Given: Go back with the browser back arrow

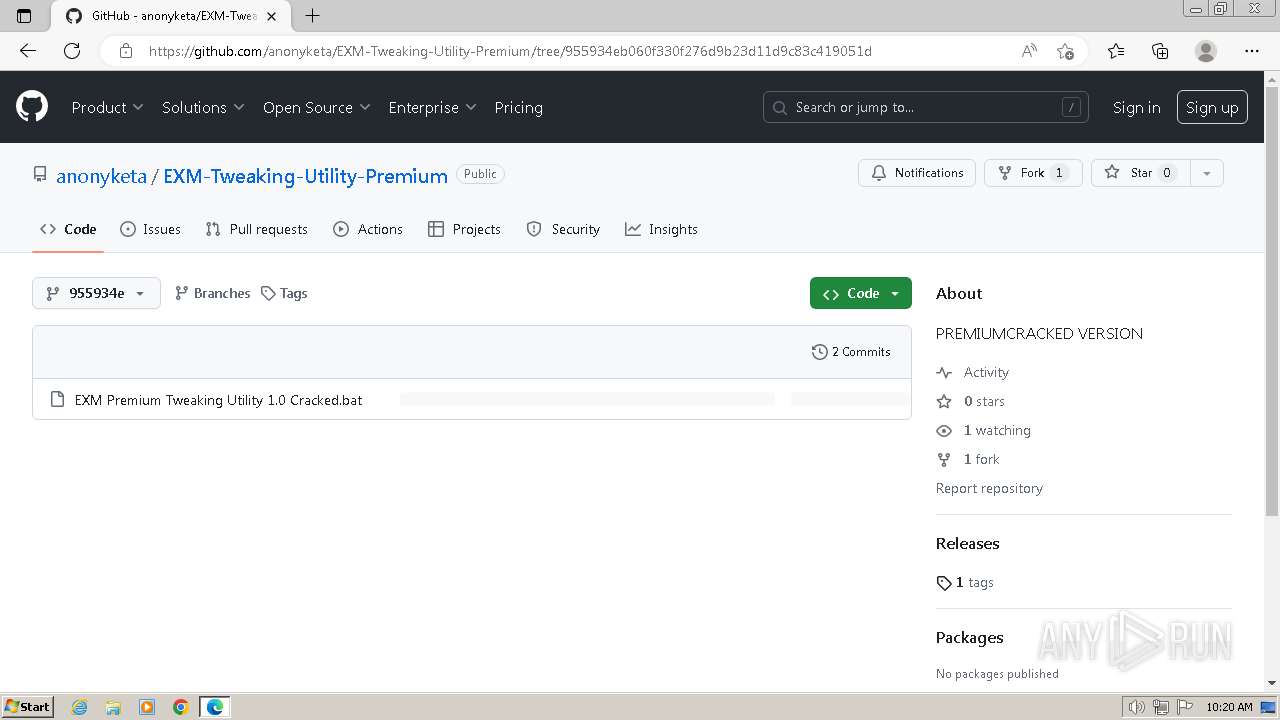Looking at the screenshot, I should pyautogui.click(x=28, y=51).
